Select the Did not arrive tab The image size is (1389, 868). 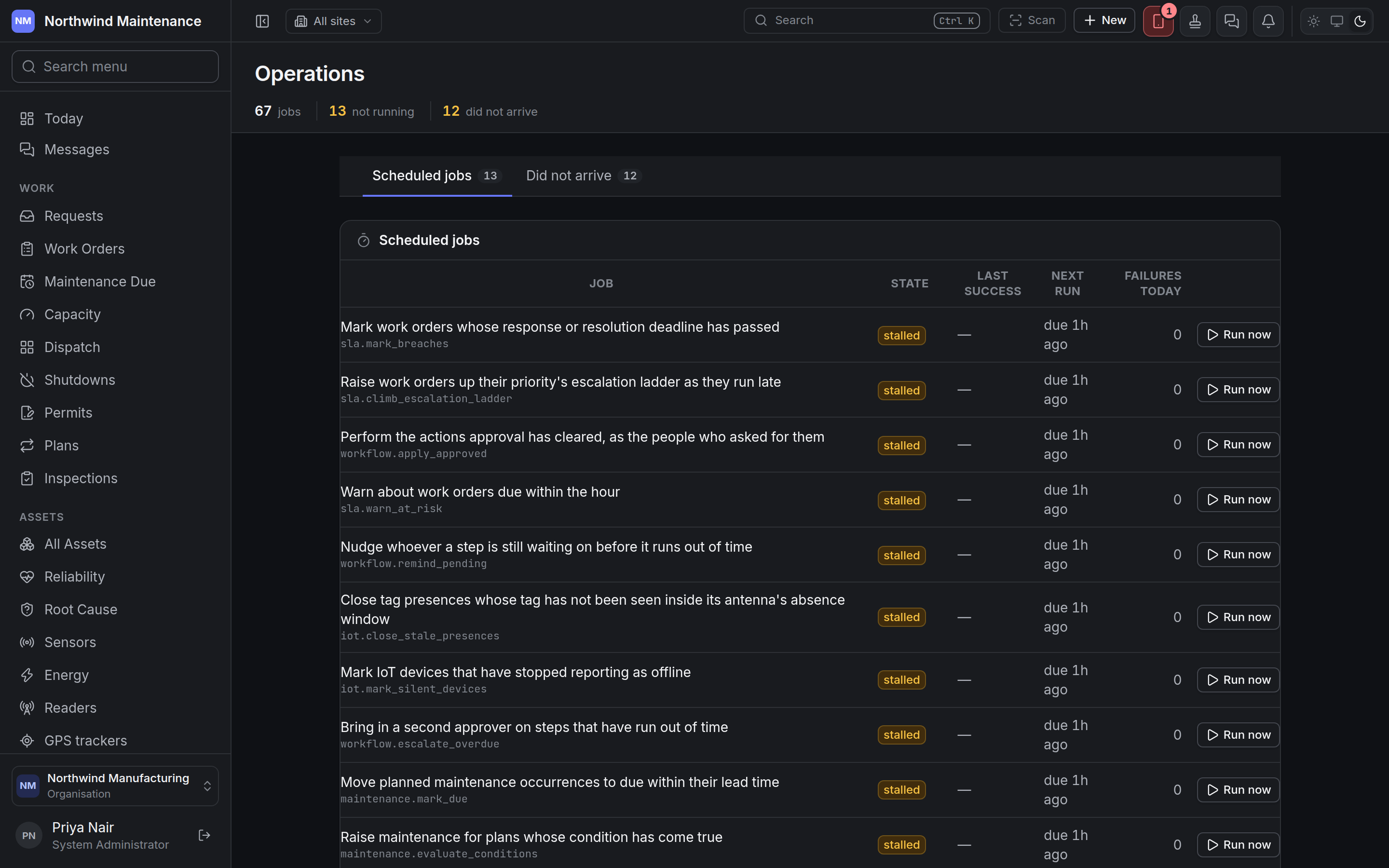[584, 176]
